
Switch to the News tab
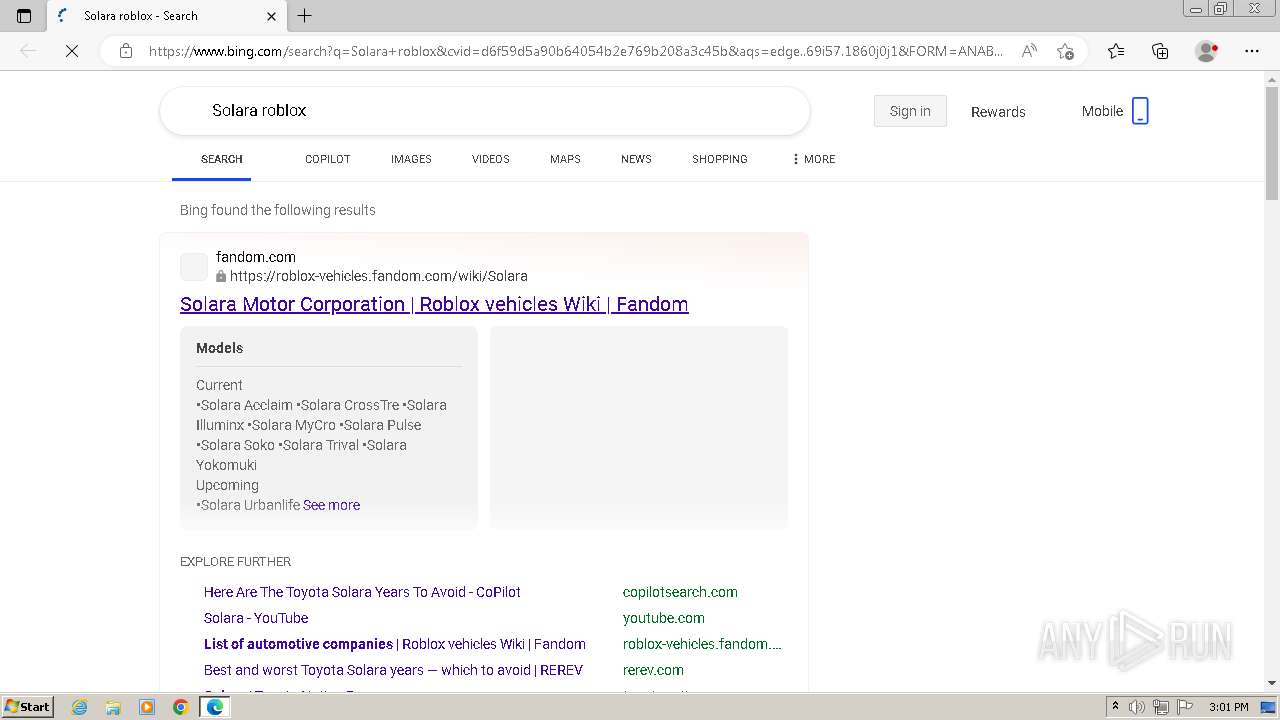click(x=636, y=159)
